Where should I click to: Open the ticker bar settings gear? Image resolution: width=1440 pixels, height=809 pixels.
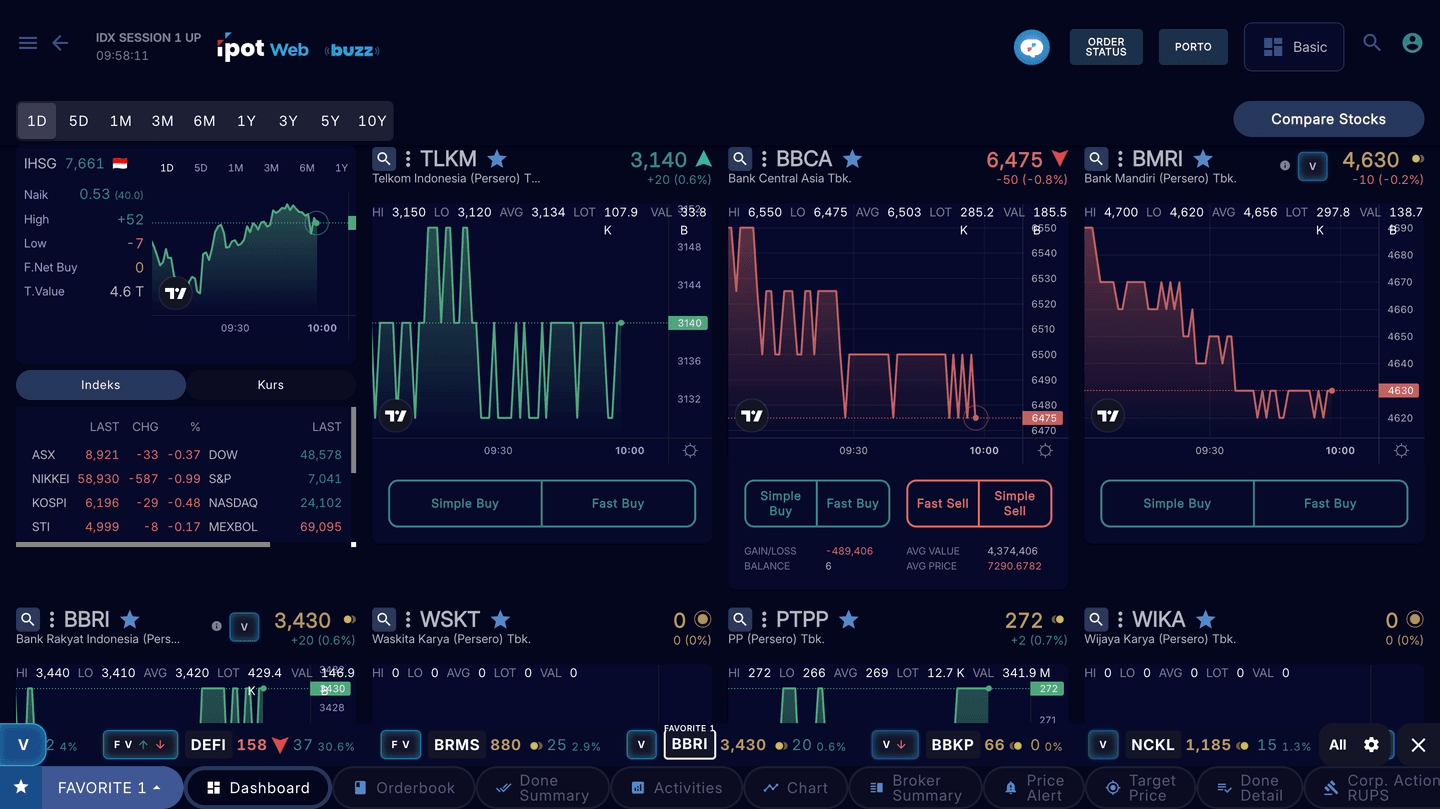[1371, 745]
